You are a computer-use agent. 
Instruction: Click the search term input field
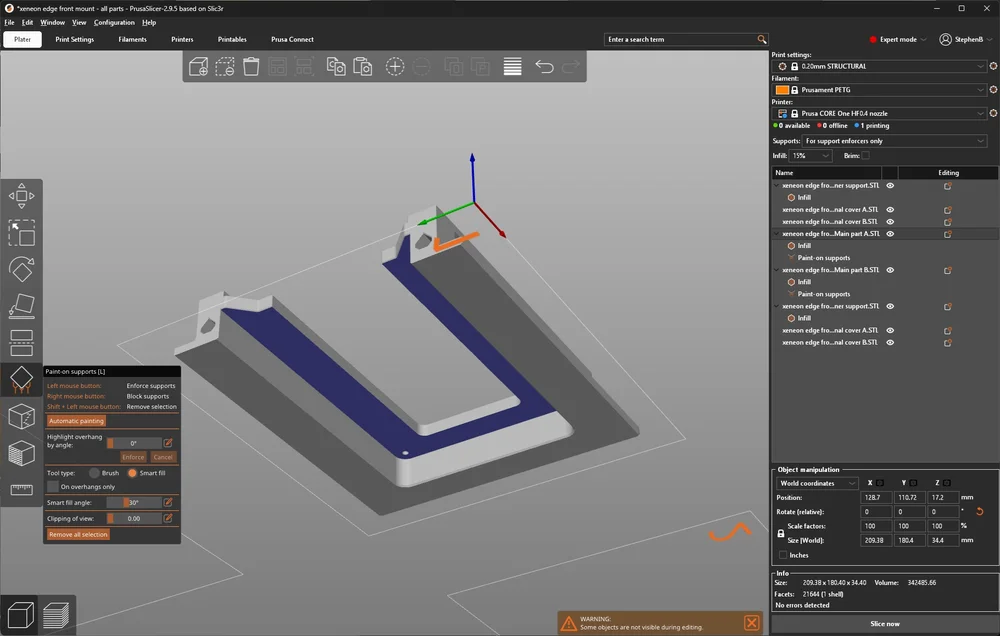click(x=680, y=40)
